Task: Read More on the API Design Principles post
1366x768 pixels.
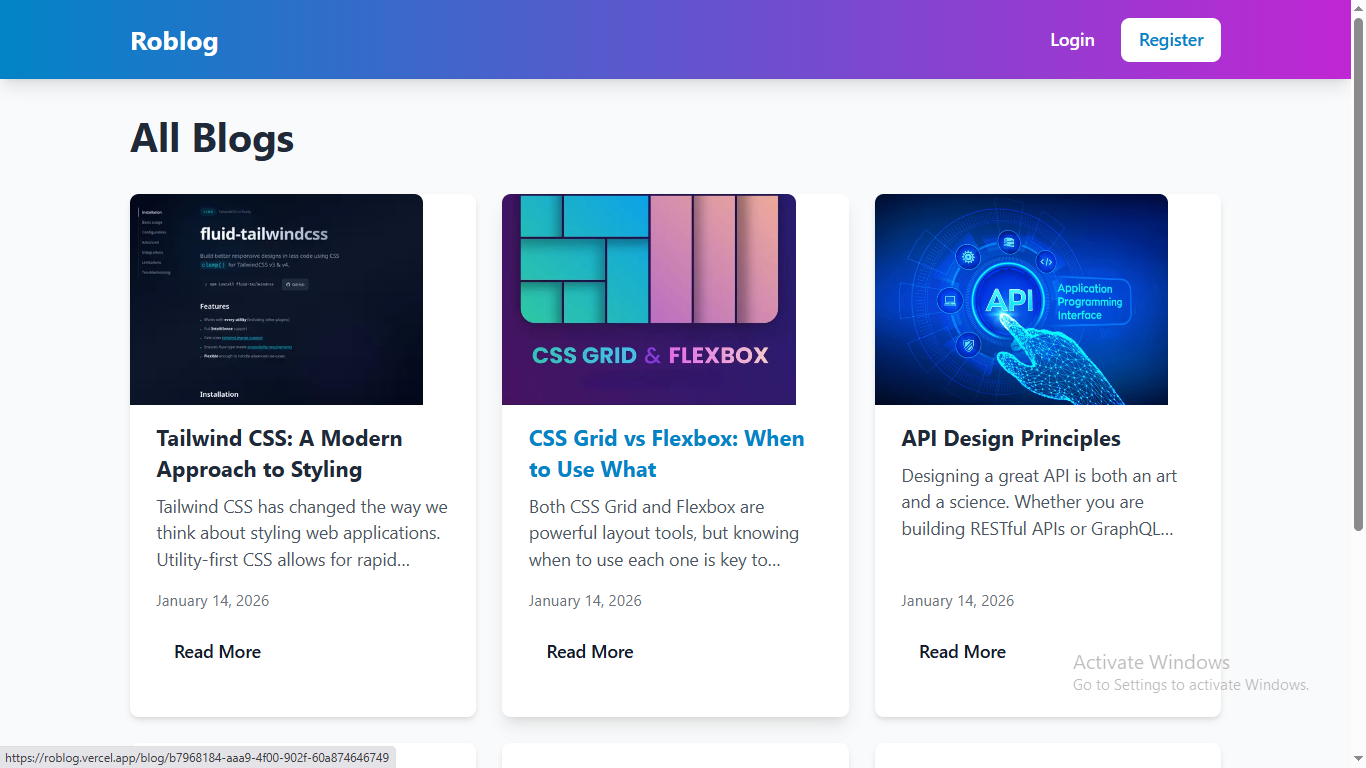Action: [x=962, y=652]
